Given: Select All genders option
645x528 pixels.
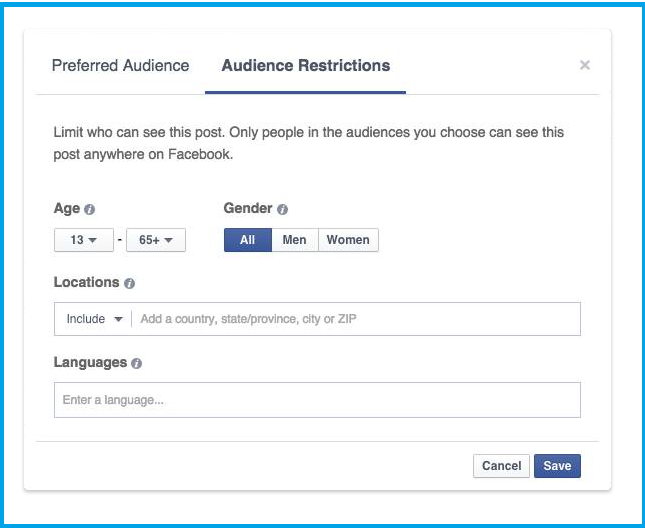Looking at the screenshot, I should (x=247, y=240).
